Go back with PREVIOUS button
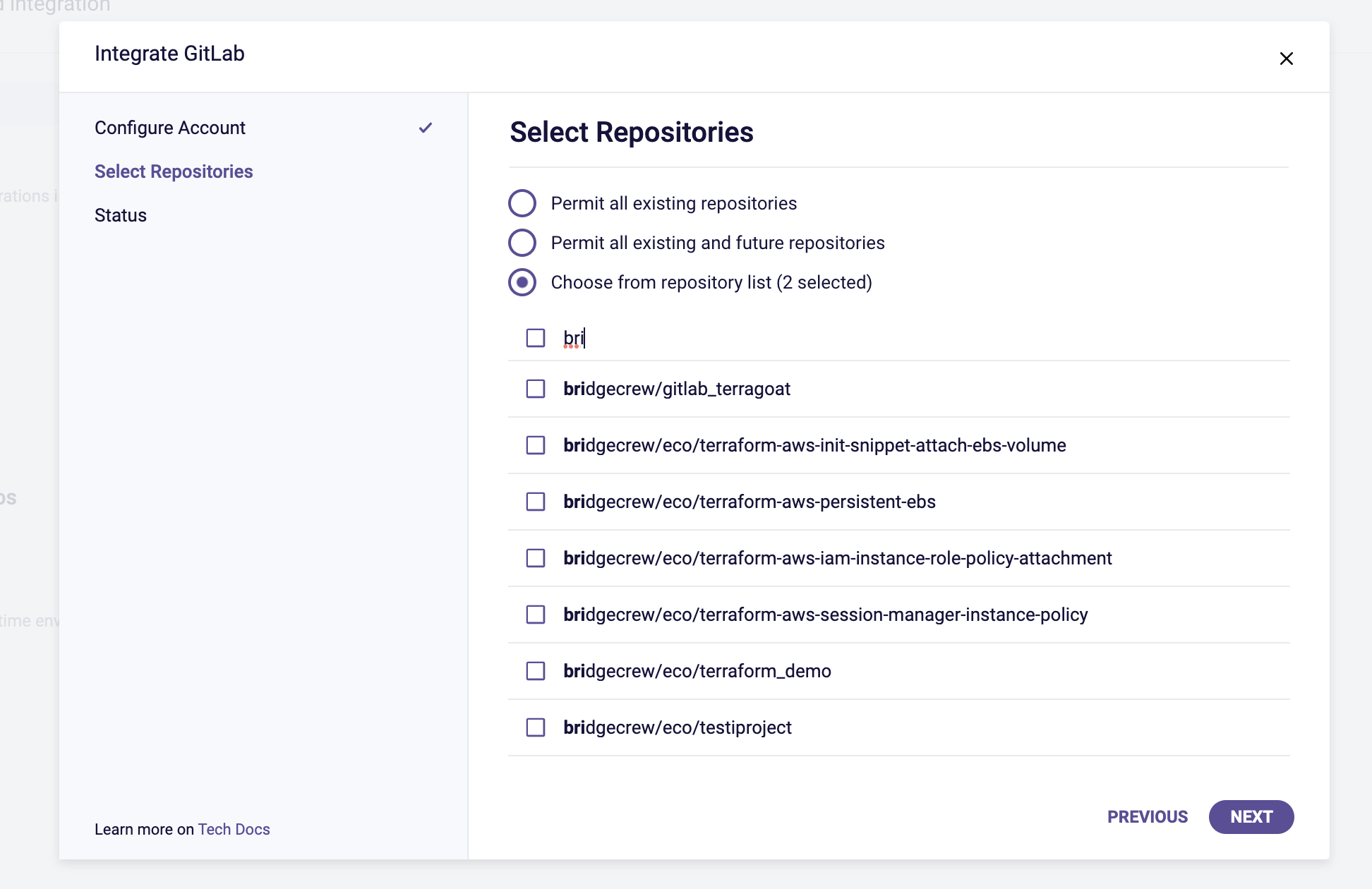The height and width of the screenshot is (889, 1372). (x=1147, y=817)
